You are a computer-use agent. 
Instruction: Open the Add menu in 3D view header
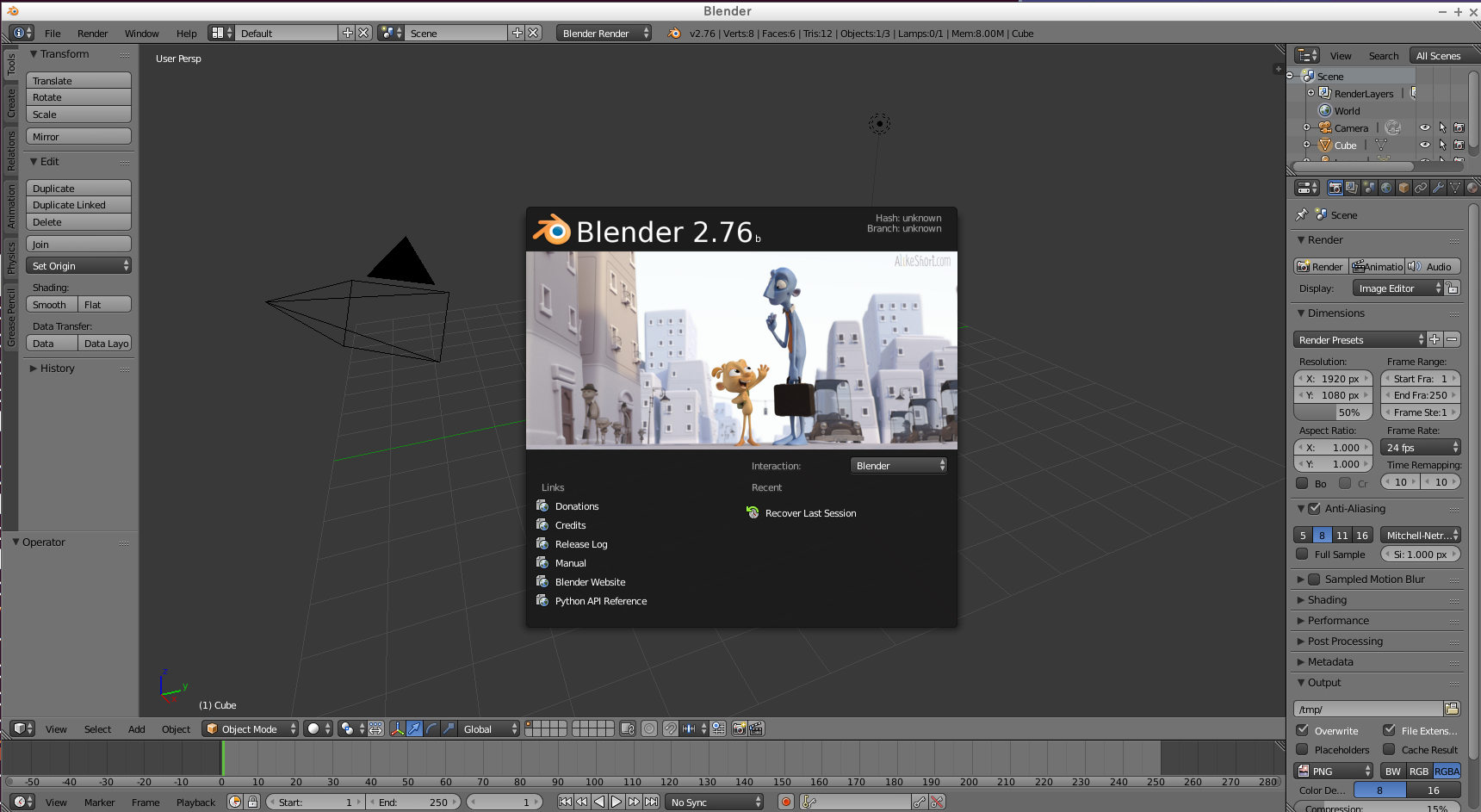[x=136, y=729]
